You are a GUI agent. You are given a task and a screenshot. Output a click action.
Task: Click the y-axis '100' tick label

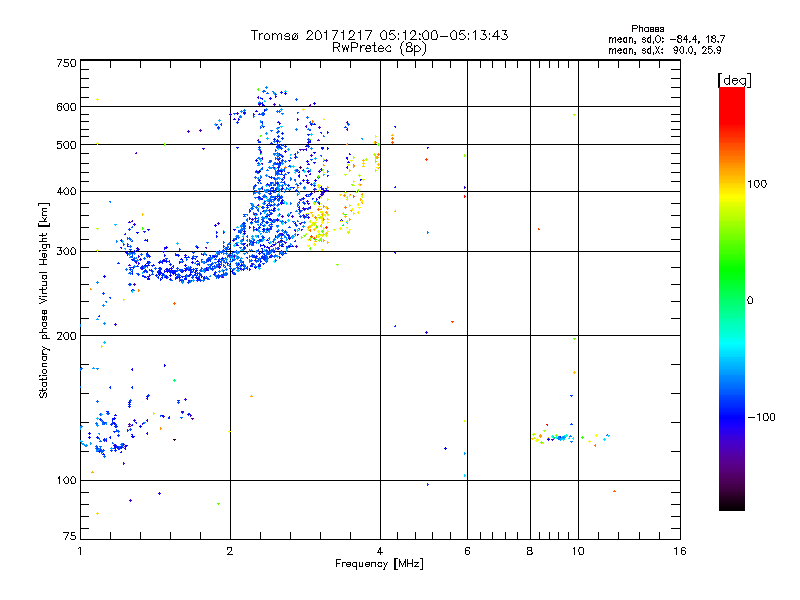tap(66, 481)
